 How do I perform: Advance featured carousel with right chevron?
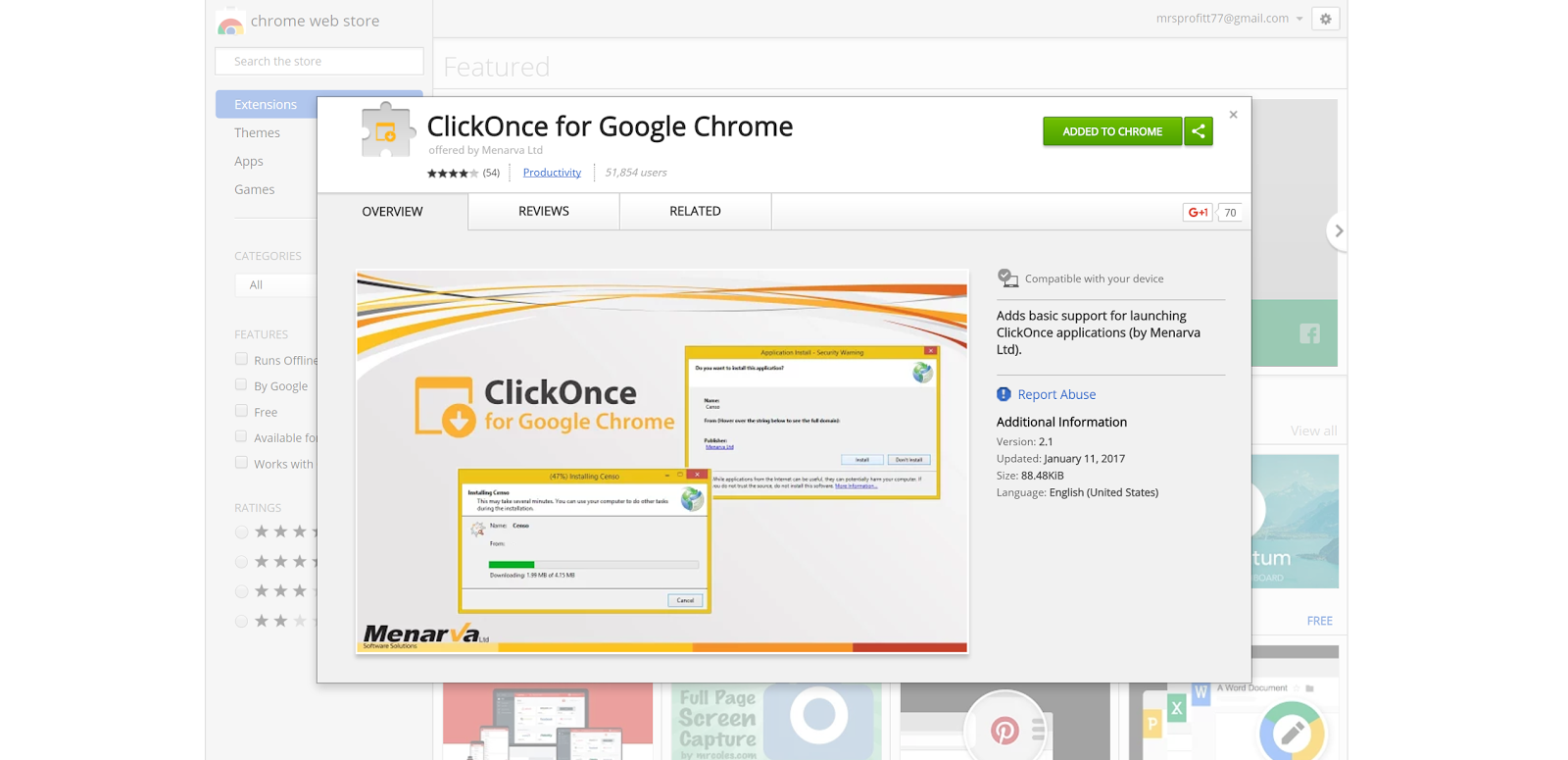click(x=1338, y=231)
